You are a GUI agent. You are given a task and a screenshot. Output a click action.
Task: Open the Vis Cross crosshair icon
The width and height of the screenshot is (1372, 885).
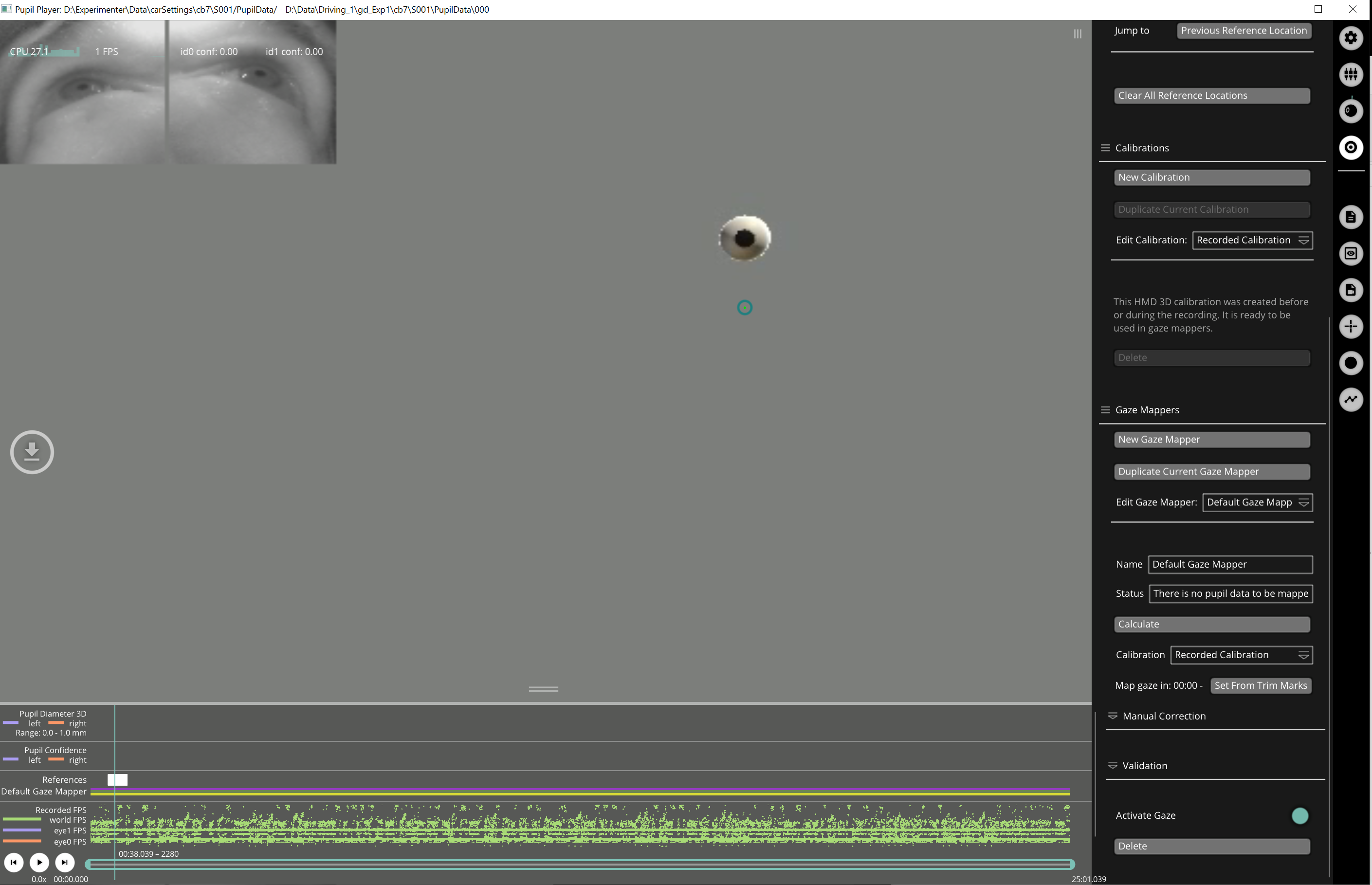click(1351, 327)
